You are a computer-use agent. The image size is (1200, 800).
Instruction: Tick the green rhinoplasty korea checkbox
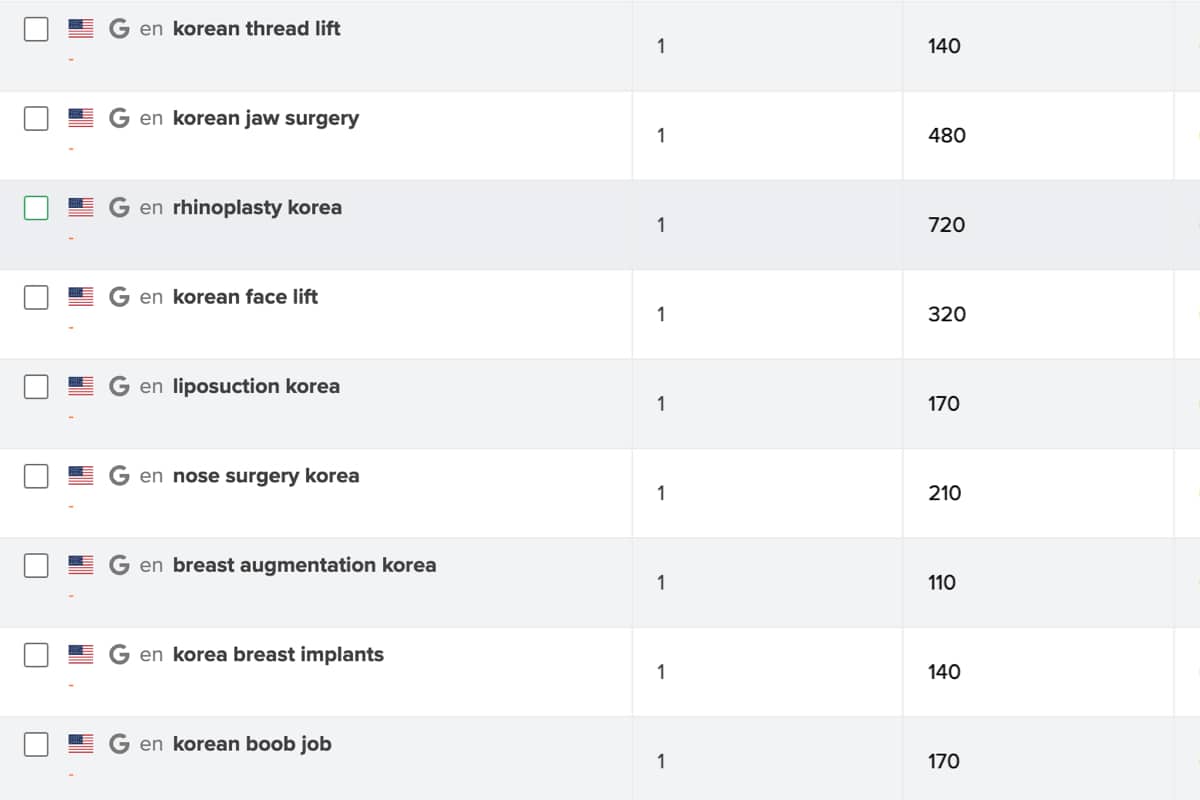36,207
